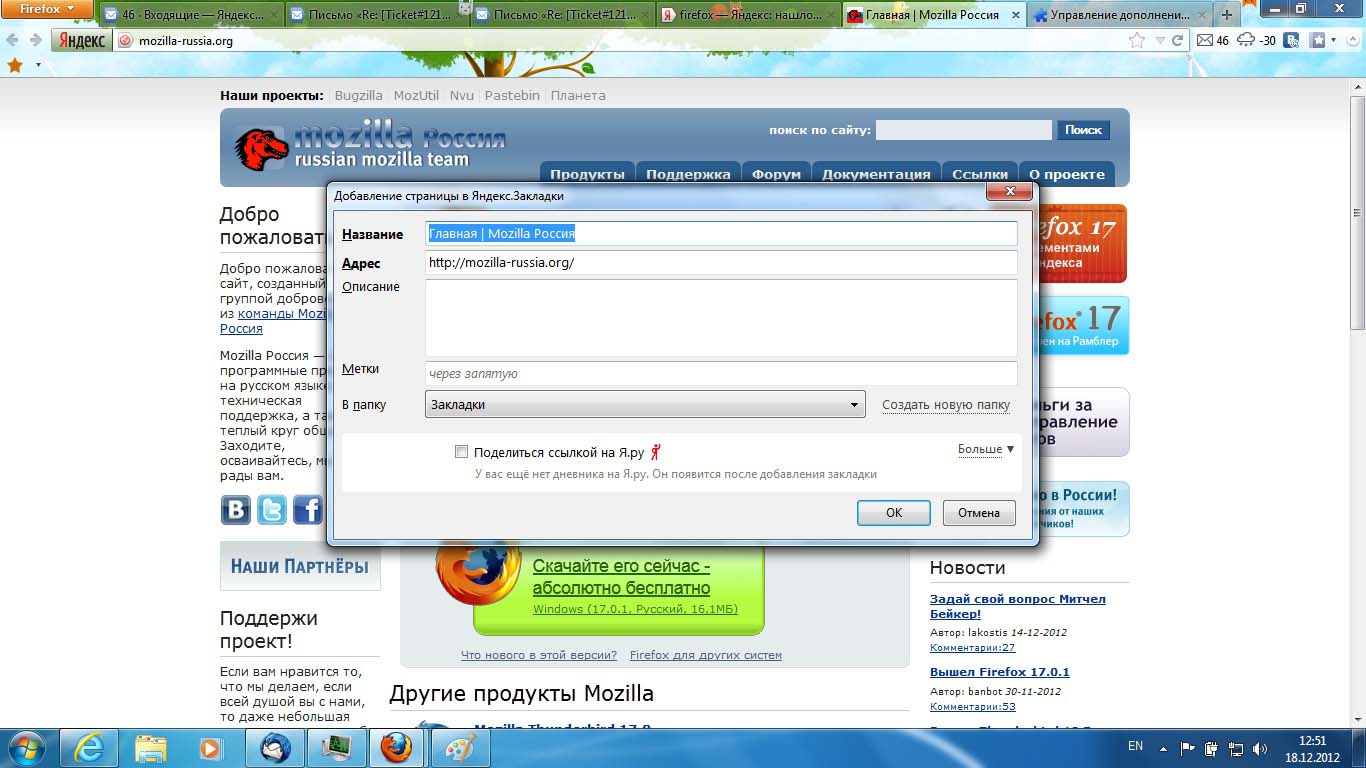Open a new tab with the plus button
The image size is (1366, 768).
[x=1227, y=15]
